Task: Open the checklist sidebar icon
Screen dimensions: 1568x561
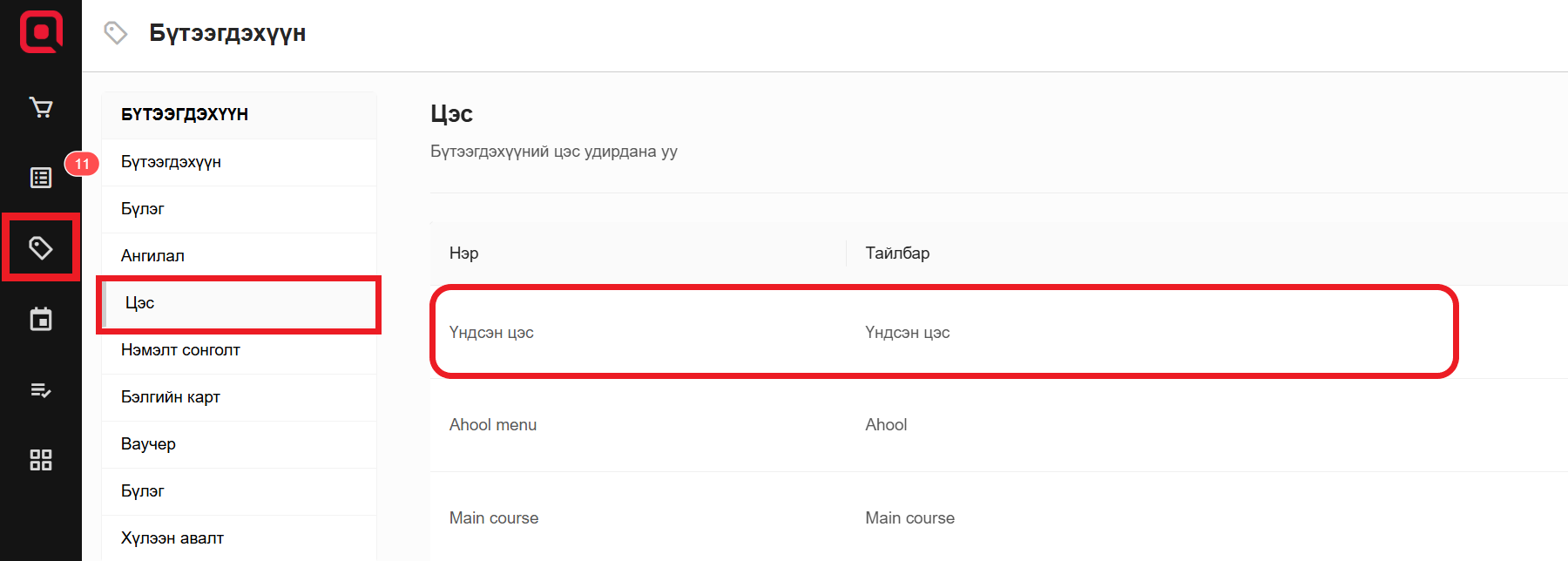Action: pos(41,389)
